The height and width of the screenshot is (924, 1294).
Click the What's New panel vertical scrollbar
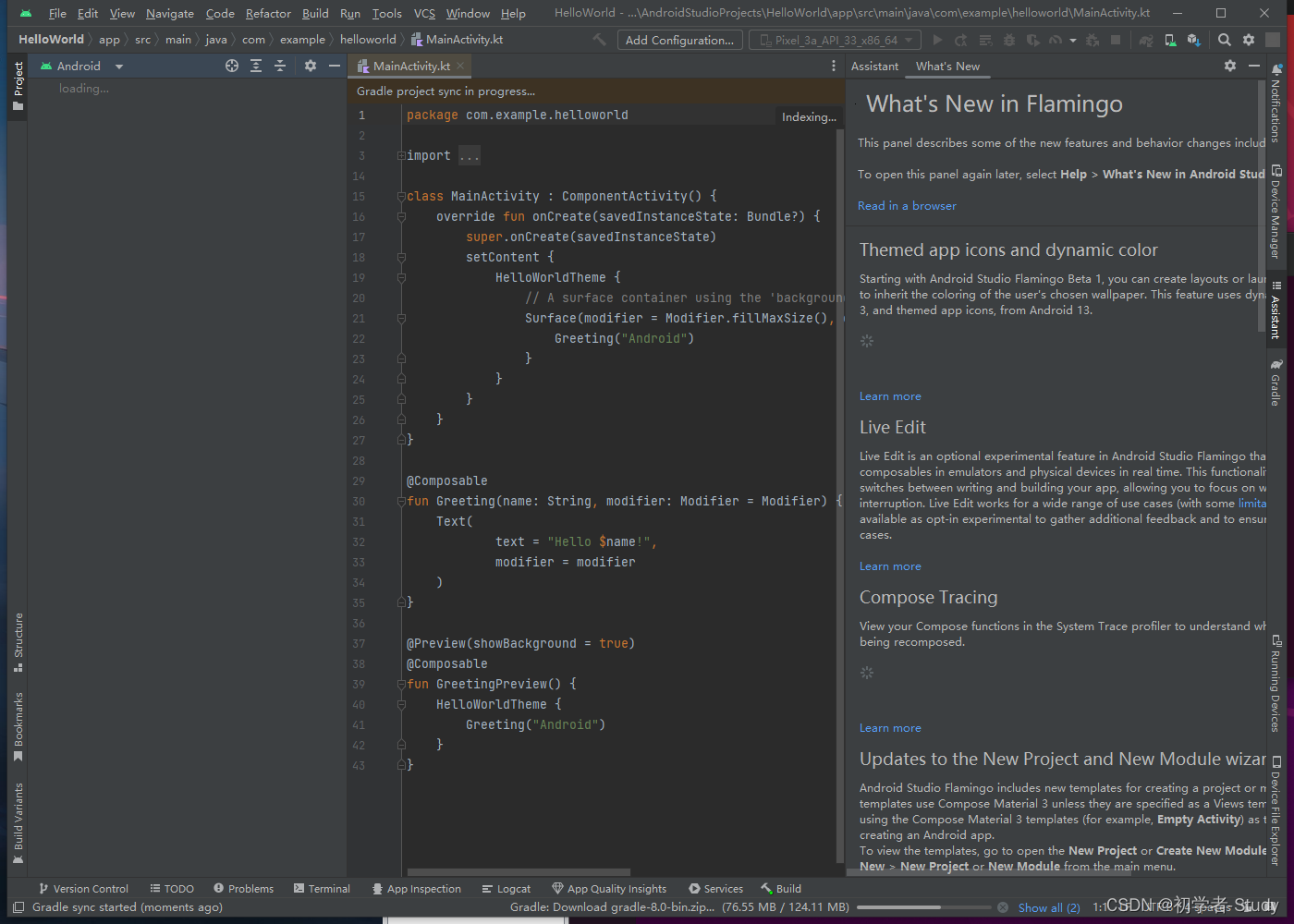coord(1262,205)
